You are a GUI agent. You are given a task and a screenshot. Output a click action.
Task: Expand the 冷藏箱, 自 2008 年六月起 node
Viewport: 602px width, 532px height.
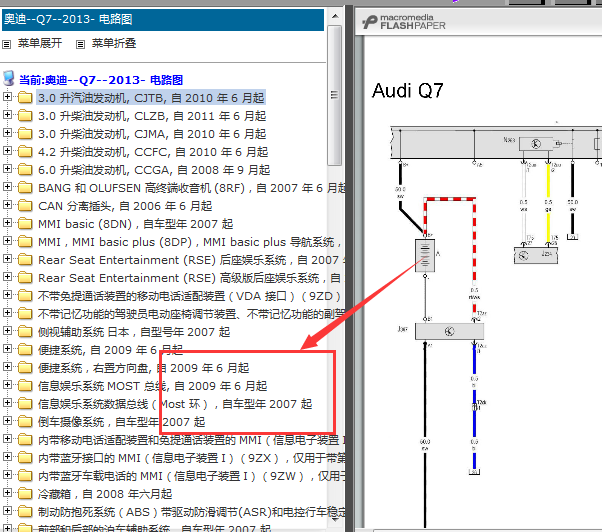7,492
